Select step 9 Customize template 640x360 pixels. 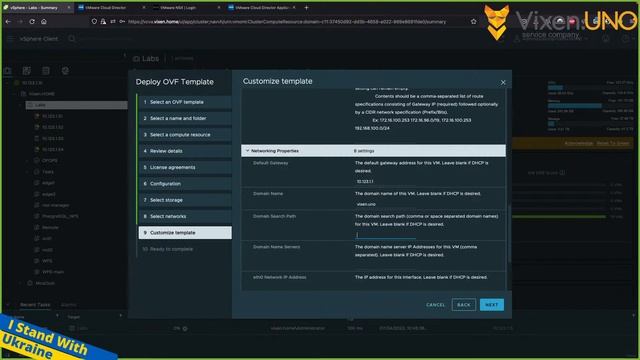[x=185, y=233]
